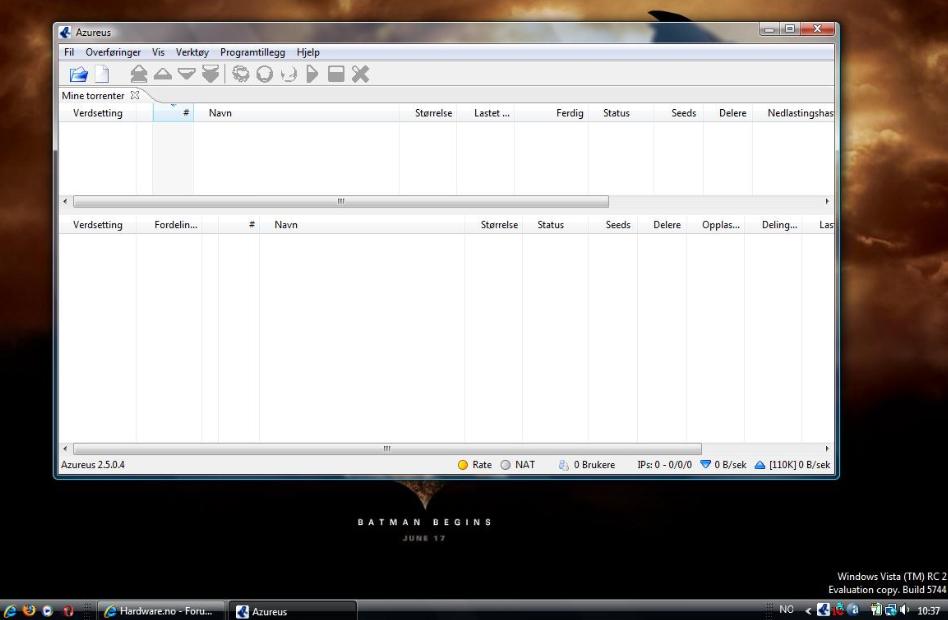This screenshot has height=620, width=948.
Task: Open the Overføringer menu
Action: click(x=113, y=52)
